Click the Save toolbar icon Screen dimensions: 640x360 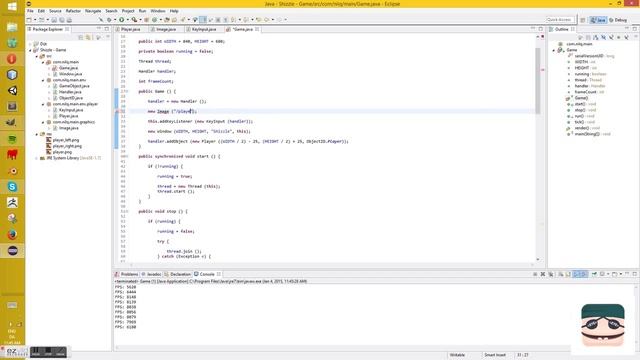click(x=54, y=20)
